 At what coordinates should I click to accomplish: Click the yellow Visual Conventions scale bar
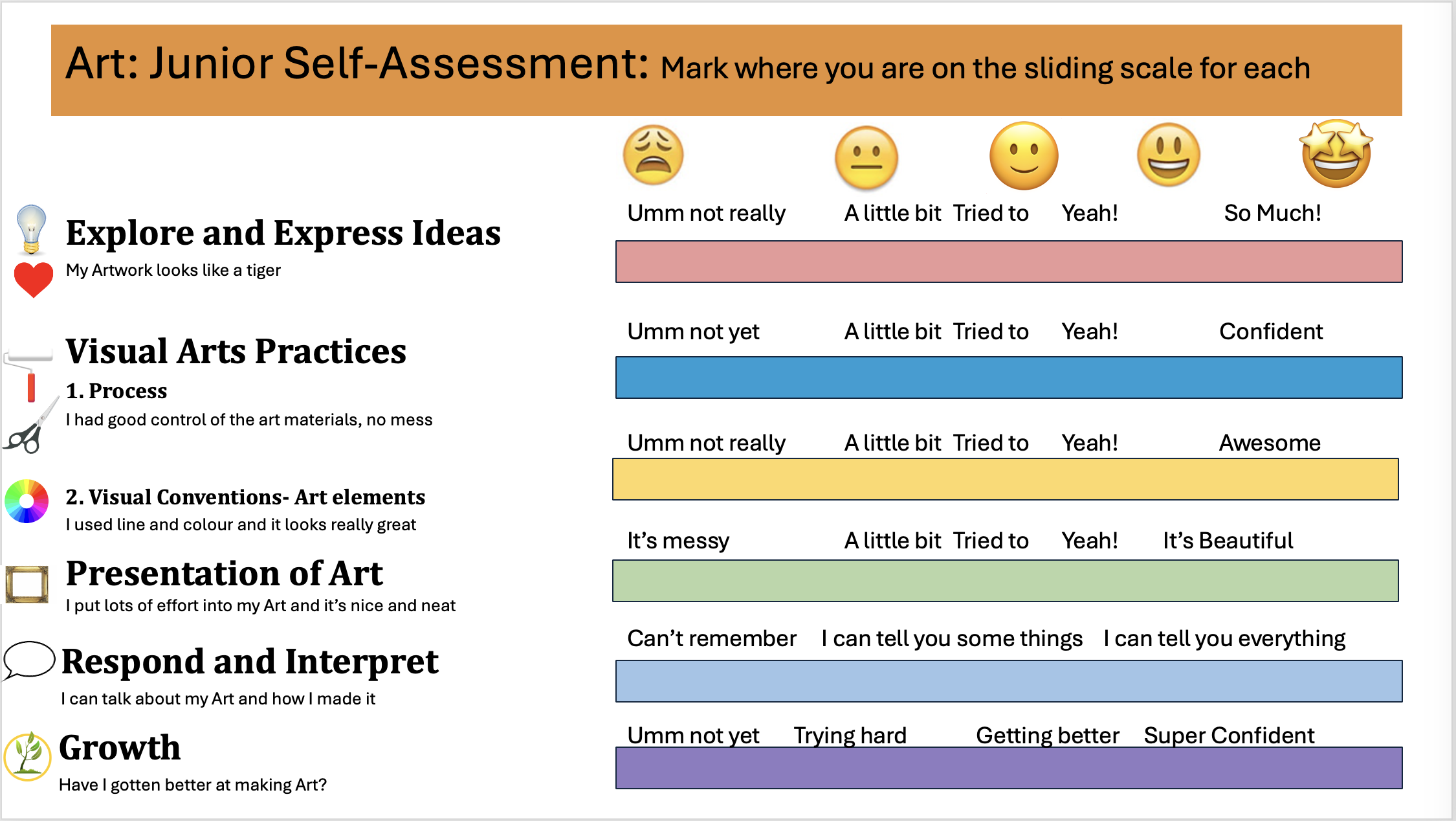pos(1006,479)
